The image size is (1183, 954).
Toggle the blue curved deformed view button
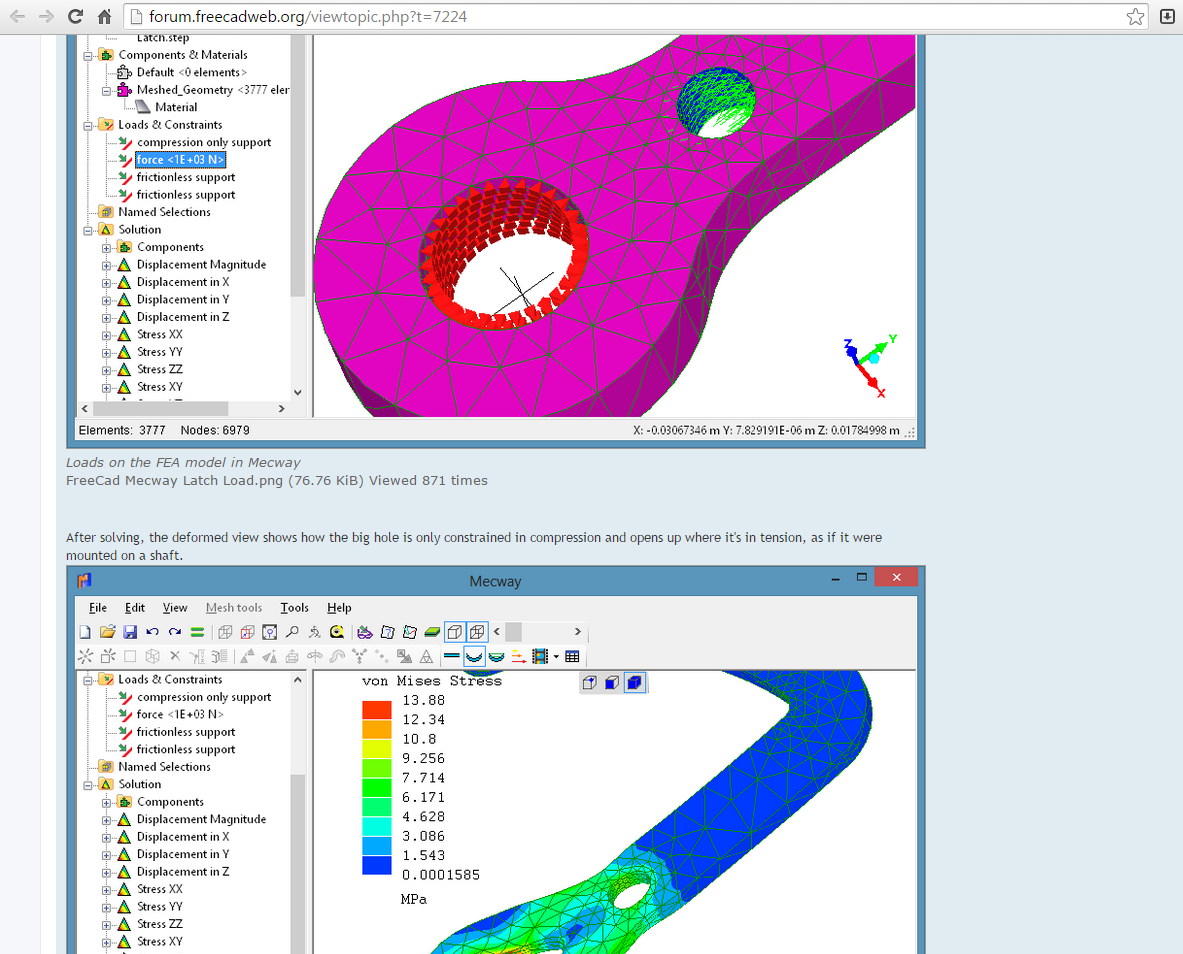(x=474, y=657)
